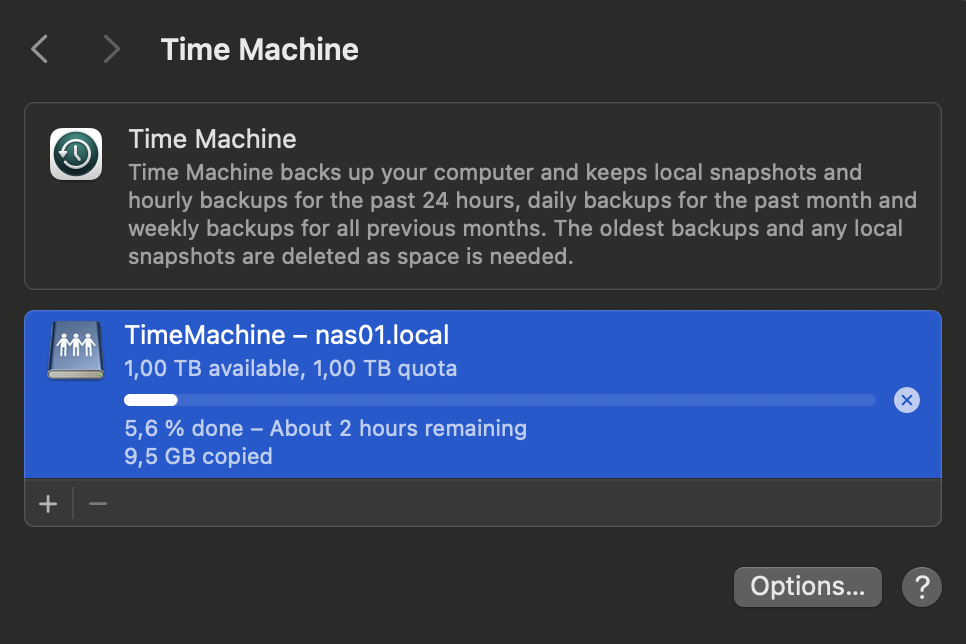
Task: Open the Options... dialog
Action: point(807,587)
